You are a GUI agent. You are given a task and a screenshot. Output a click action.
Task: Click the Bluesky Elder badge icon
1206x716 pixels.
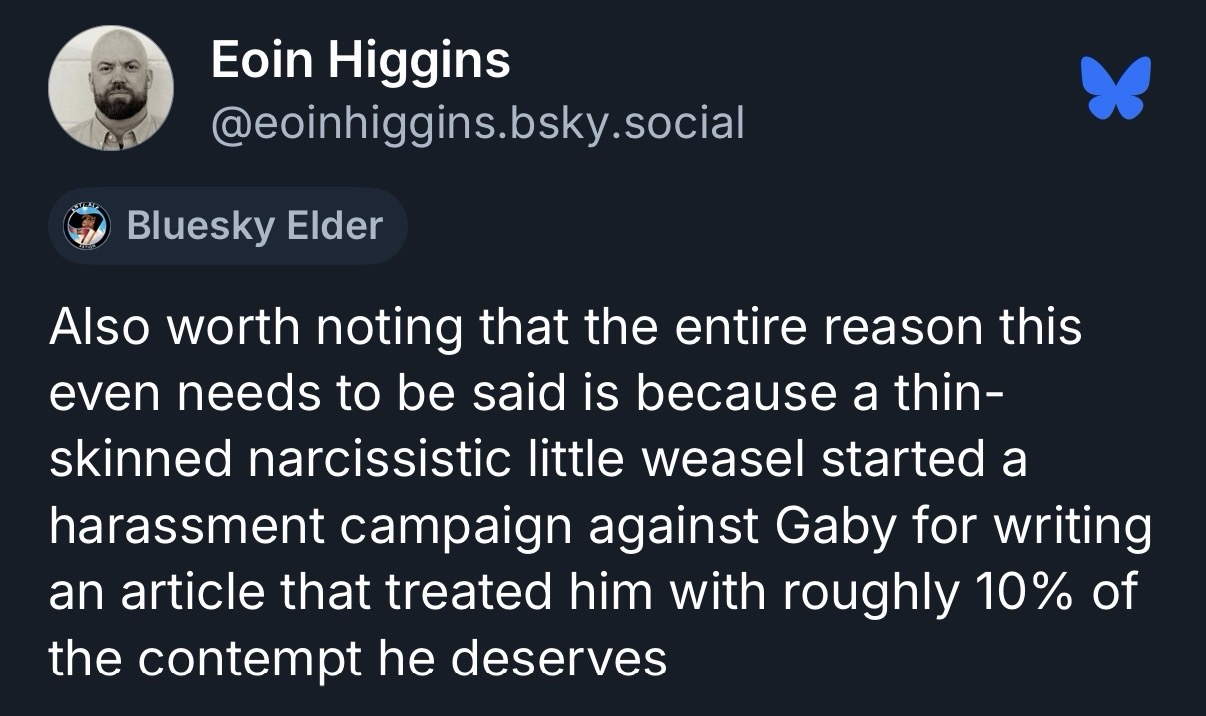point(85,225)
